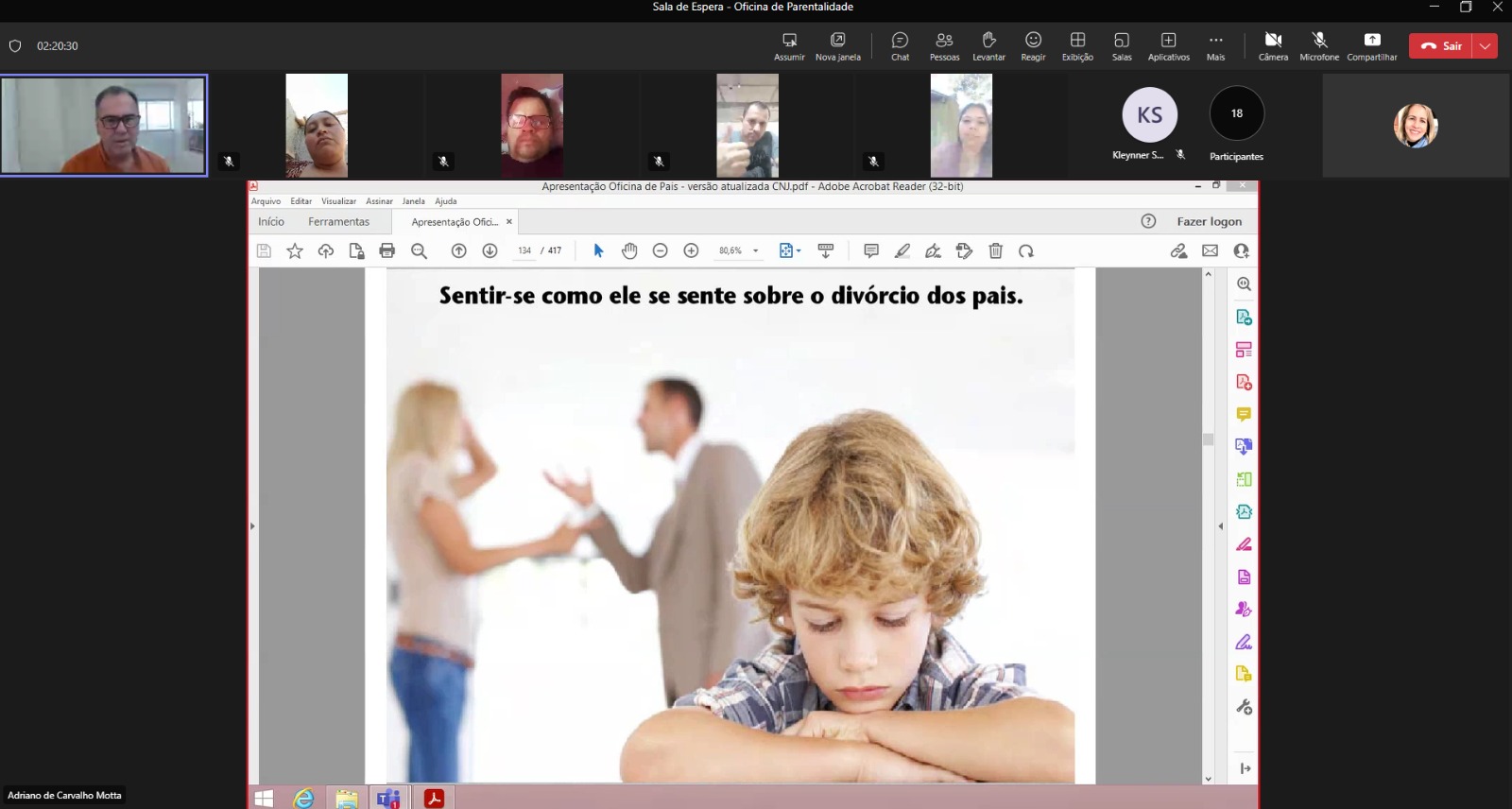
Task: Open the Mais more options menu
Action: coord(1215,45)
